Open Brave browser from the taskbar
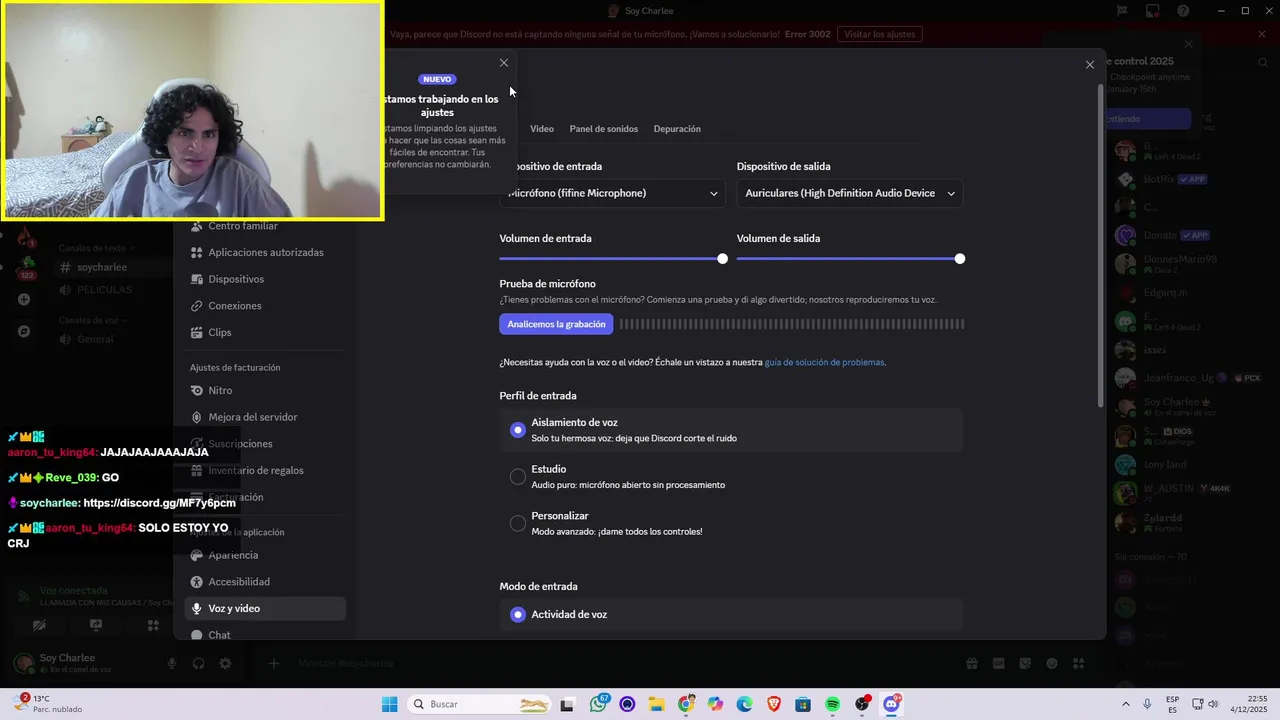 [774, 704]
